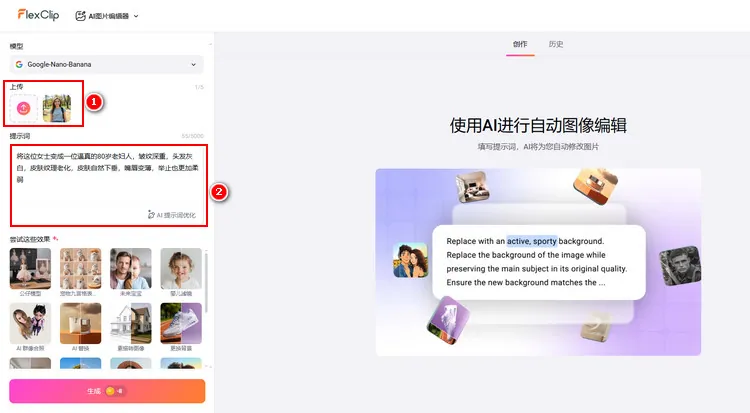
Task: Click the purple sneaker sample tile in banner
Action: tap(448, 320)
